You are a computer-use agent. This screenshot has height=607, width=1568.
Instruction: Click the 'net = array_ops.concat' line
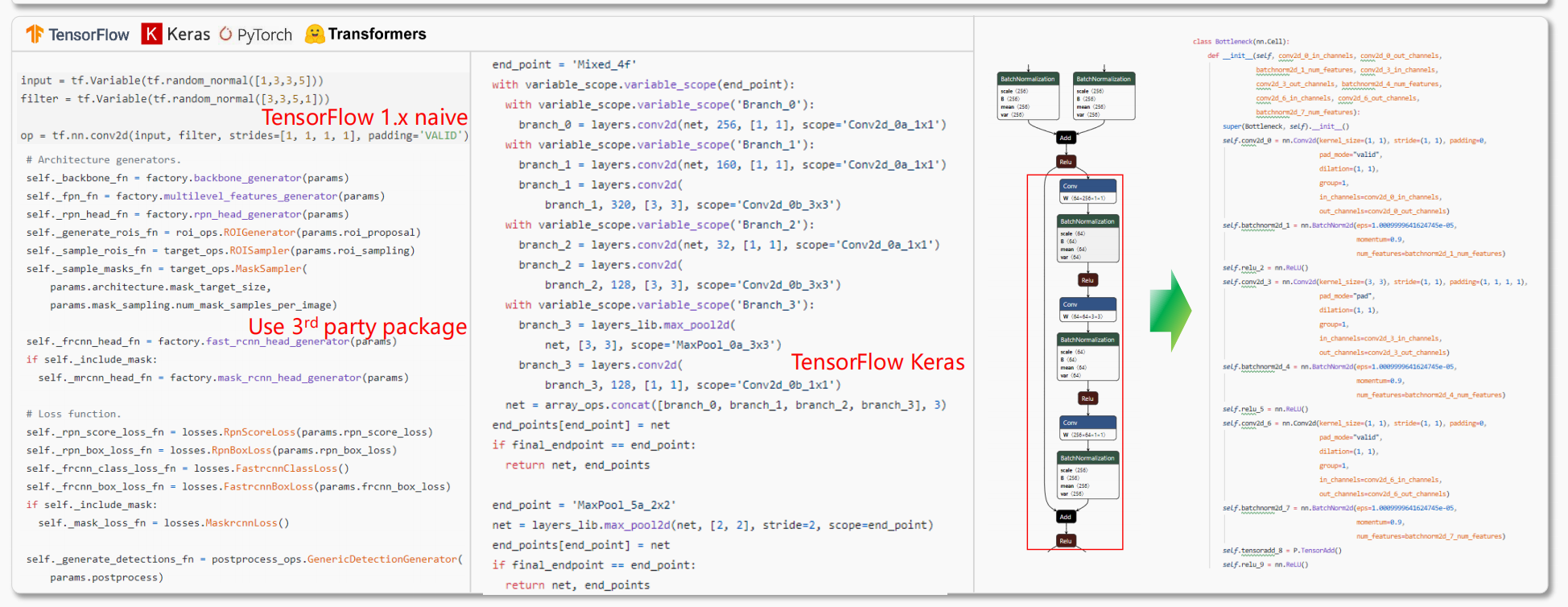726,405
